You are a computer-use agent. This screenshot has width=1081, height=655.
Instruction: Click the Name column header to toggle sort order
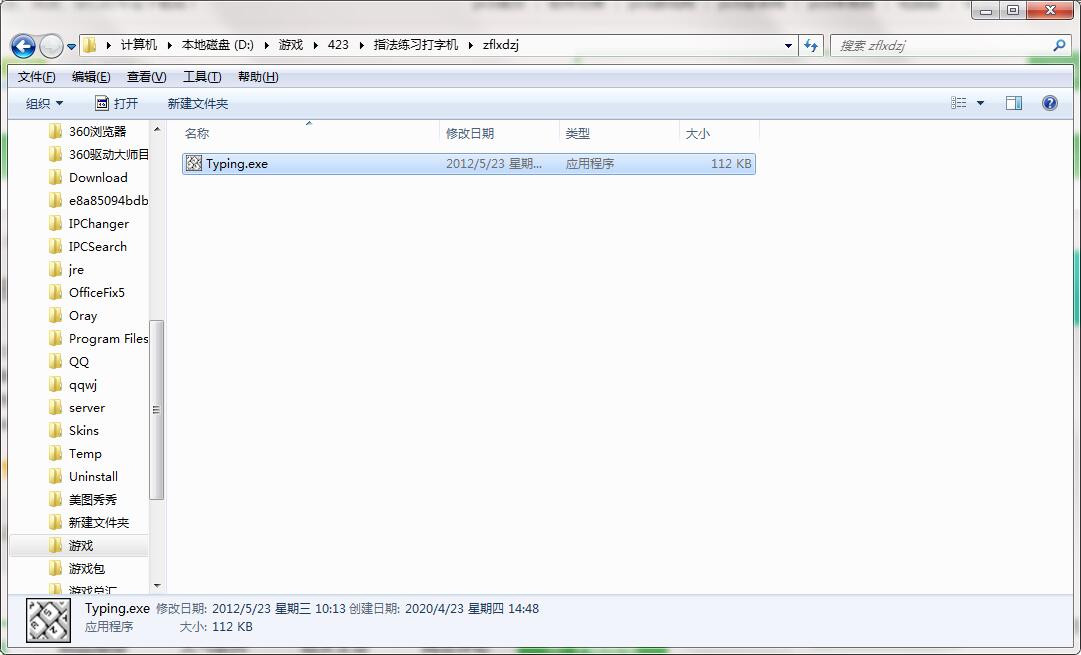[x=197, y=133]
